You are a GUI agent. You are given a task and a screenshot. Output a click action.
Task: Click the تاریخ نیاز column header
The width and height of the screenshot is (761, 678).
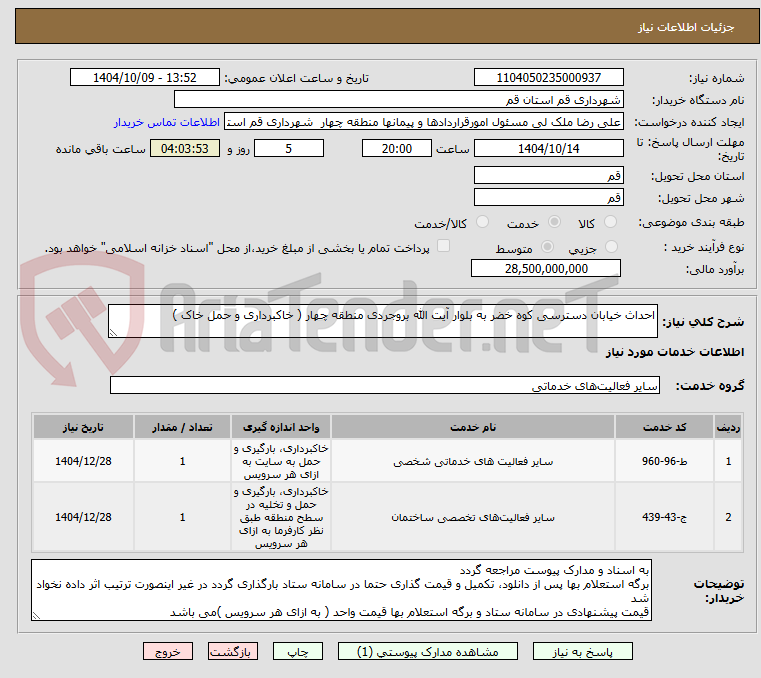(83, 427)
